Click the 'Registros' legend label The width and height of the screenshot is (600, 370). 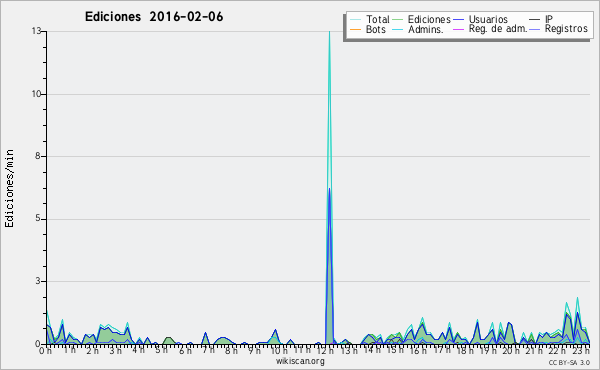pyautogui.click(x=566, y=29)
